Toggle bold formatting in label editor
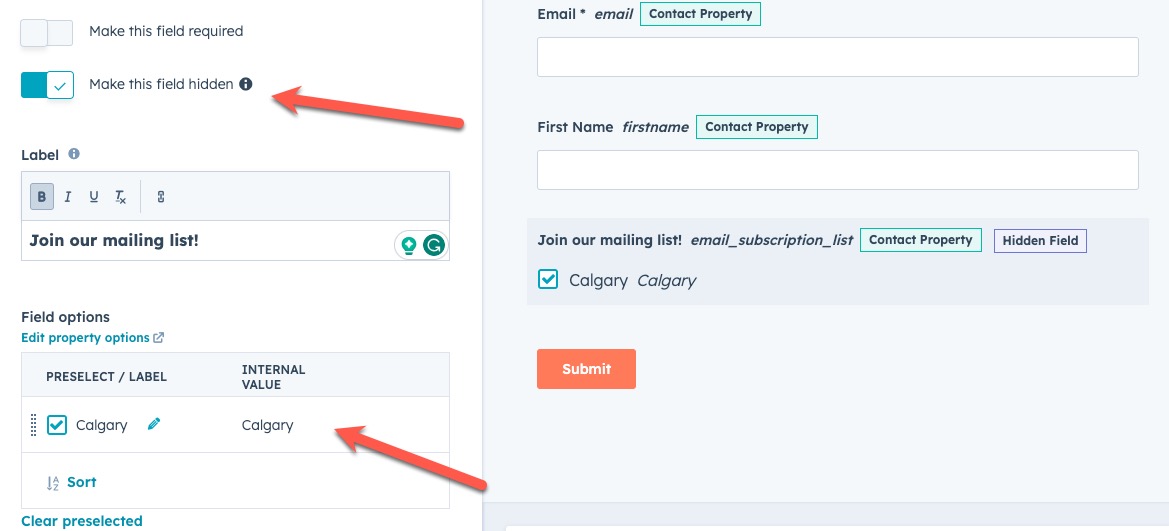The height and width of the screenshot is (531, 1169). click(42, 197)
